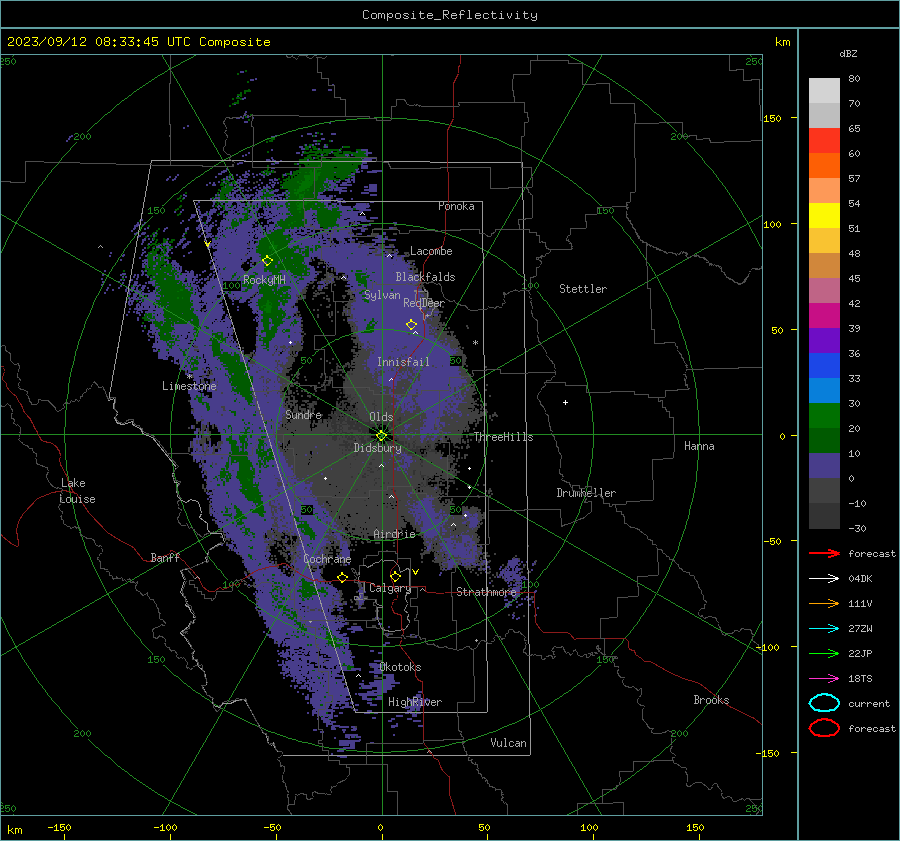Click the Banff label
900x841 pixels.
point(165,557)
